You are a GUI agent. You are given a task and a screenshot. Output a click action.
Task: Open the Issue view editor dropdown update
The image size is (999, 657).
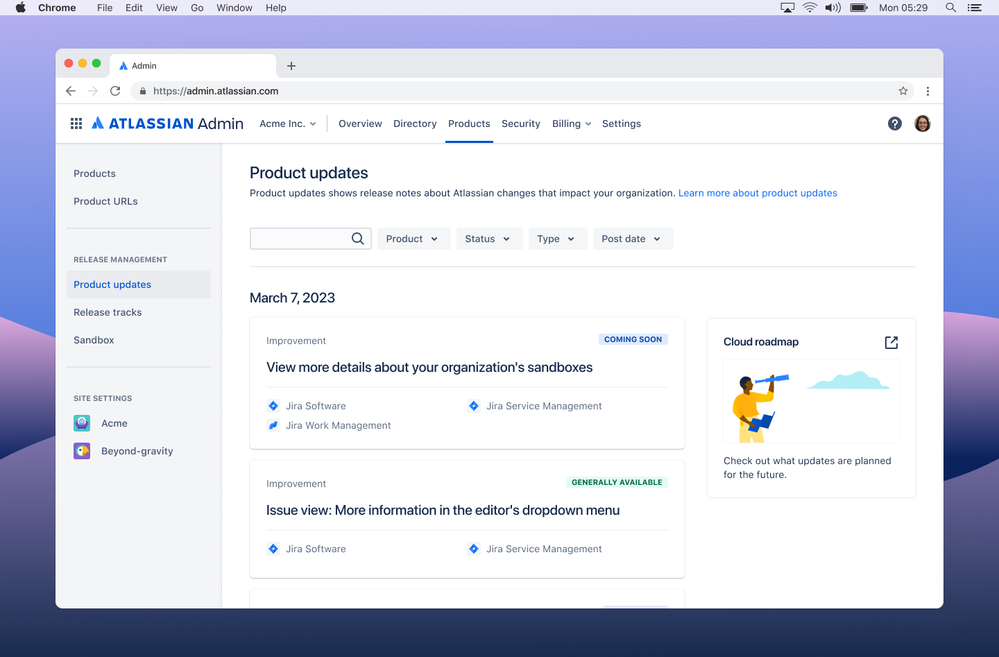pyautogui.click(x=443, y=510)
